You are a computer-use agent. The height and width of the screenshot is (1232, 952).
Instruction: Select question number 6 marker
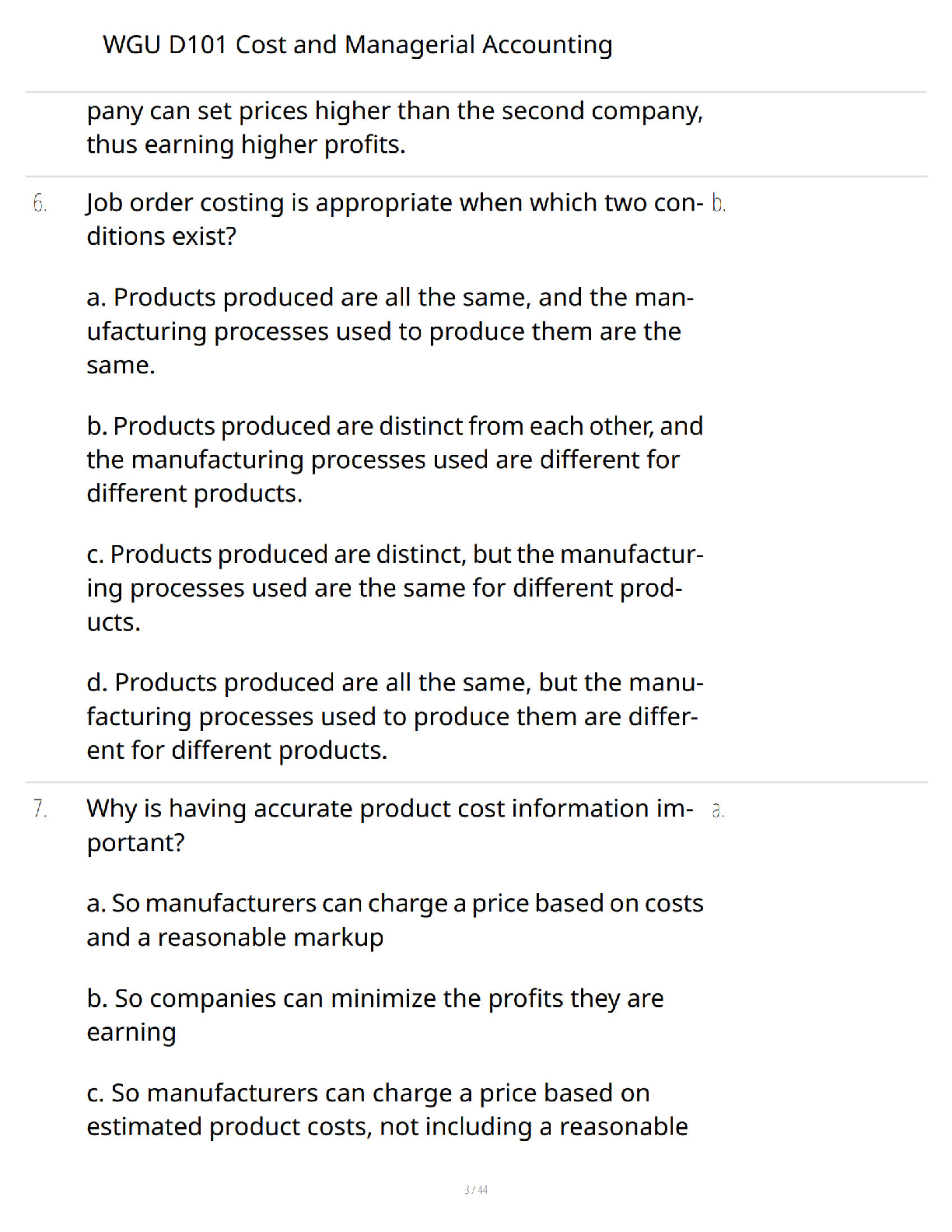[x=40, y=204]
